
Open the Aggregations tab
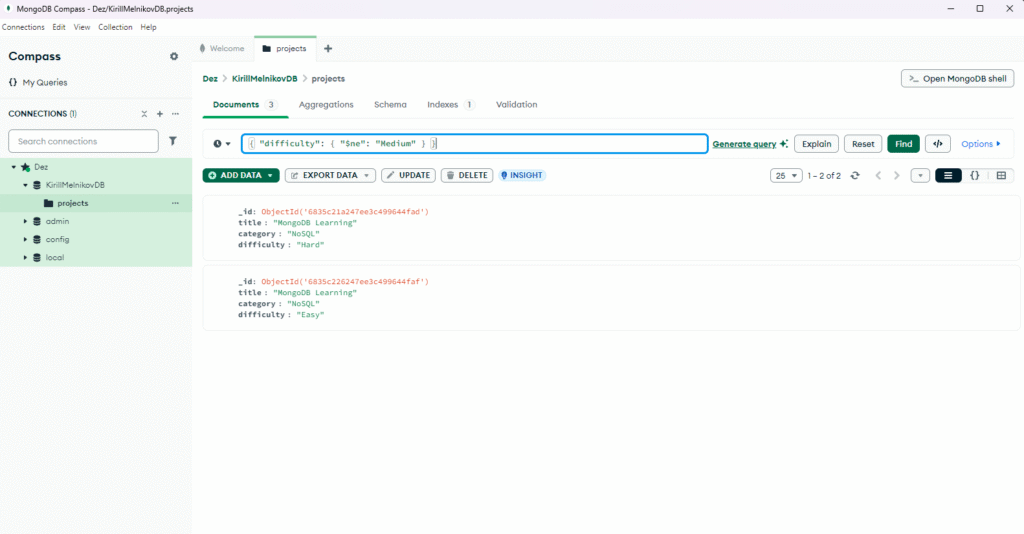tap(326, 104)
